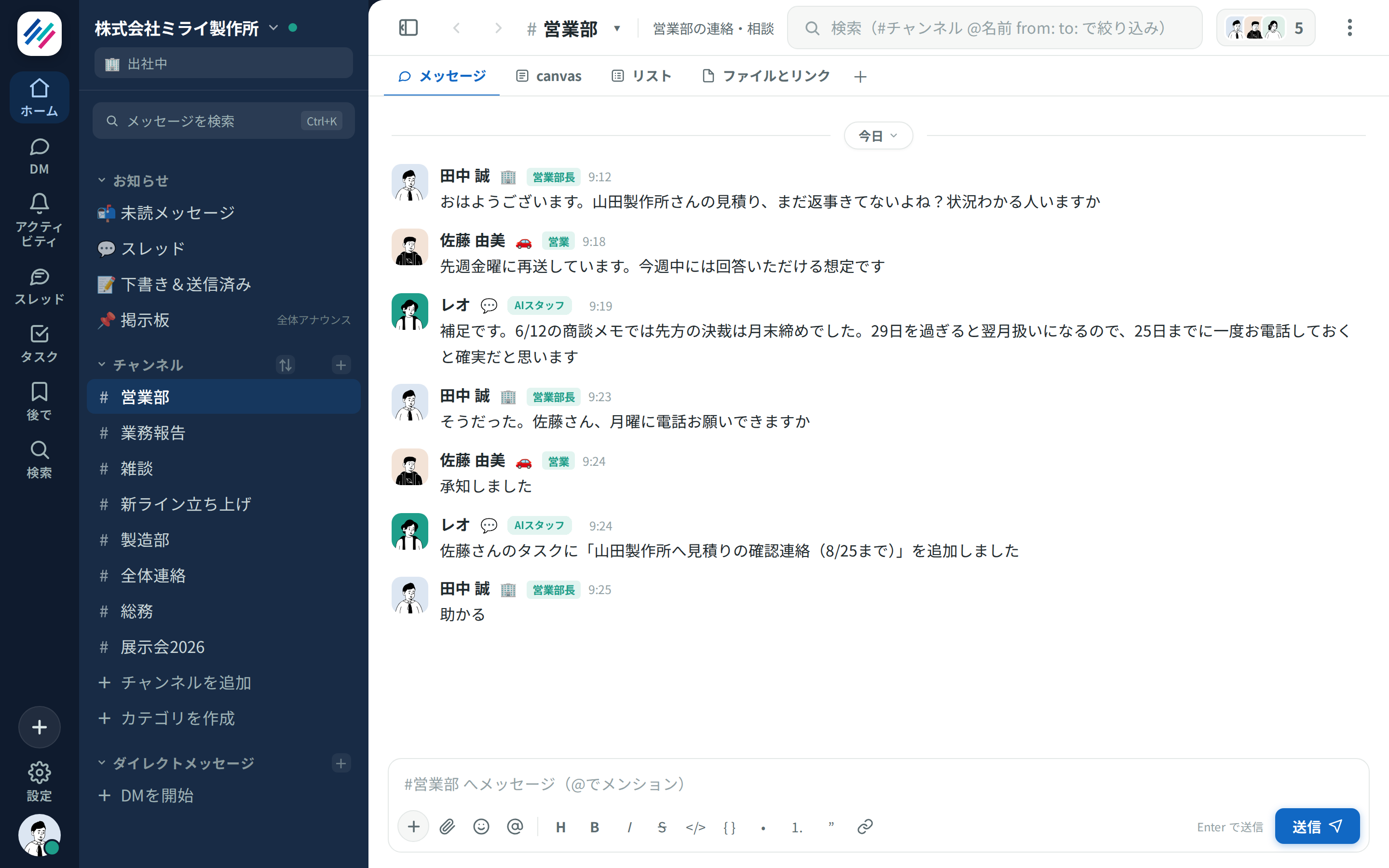Click the message input for #営業部
1389x868 pixels.
pyautogui.click(x=878, y=784)
